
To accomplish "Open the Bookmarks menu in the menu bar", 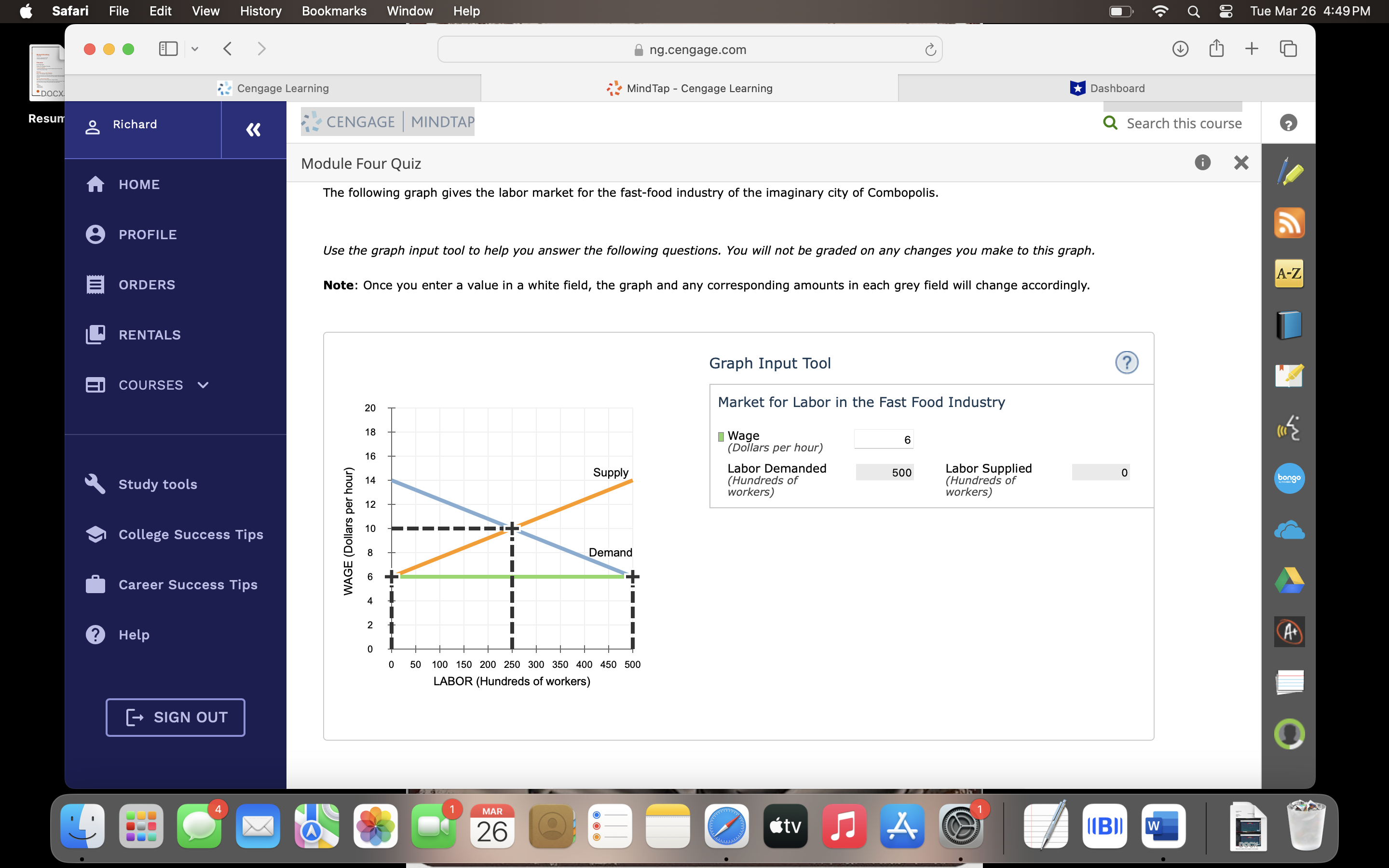I will pyautogui.click(x=335, y=11).
